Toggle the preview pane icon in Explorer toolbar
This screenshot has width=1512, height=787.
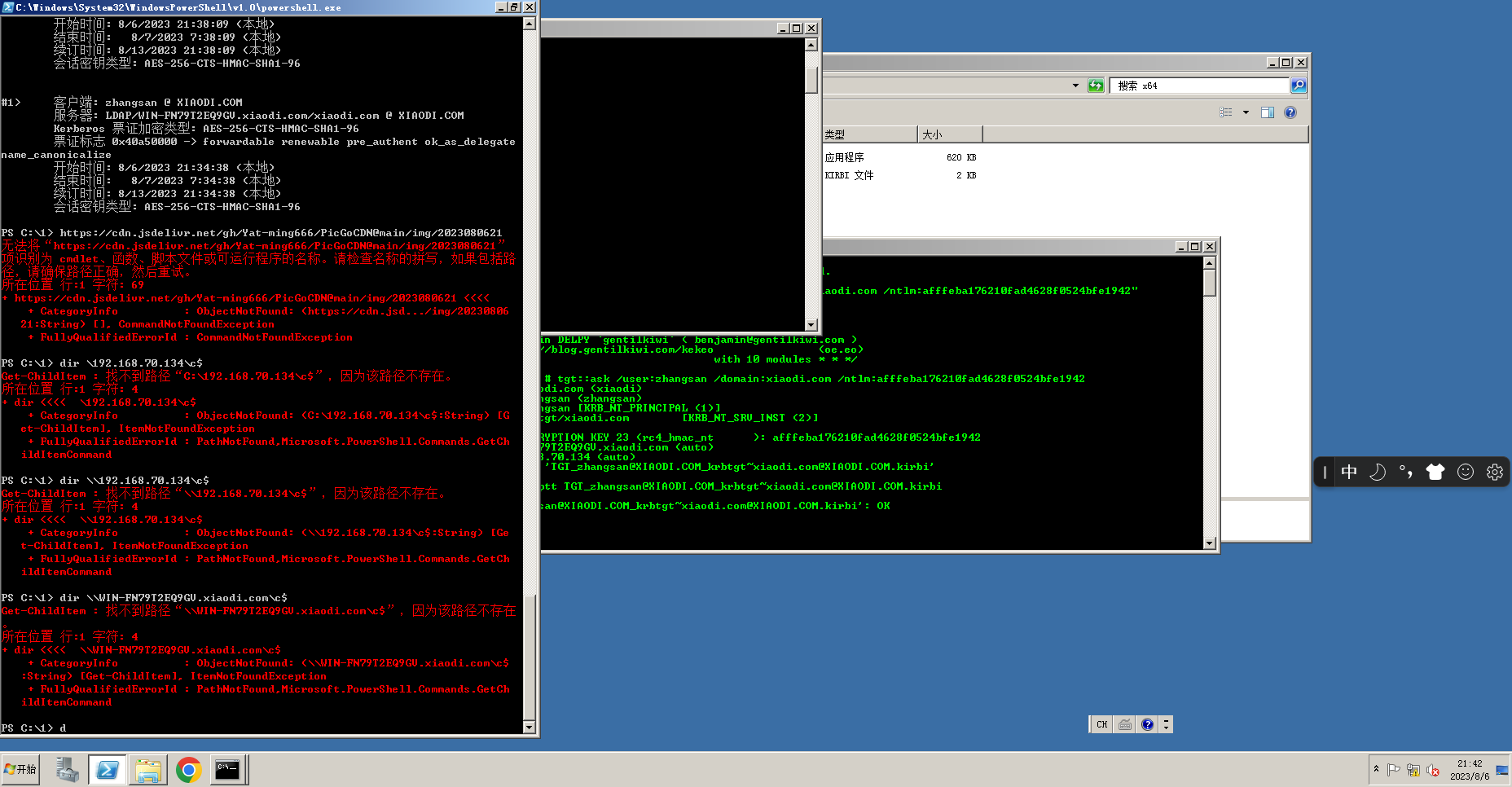click(1268, 112)
